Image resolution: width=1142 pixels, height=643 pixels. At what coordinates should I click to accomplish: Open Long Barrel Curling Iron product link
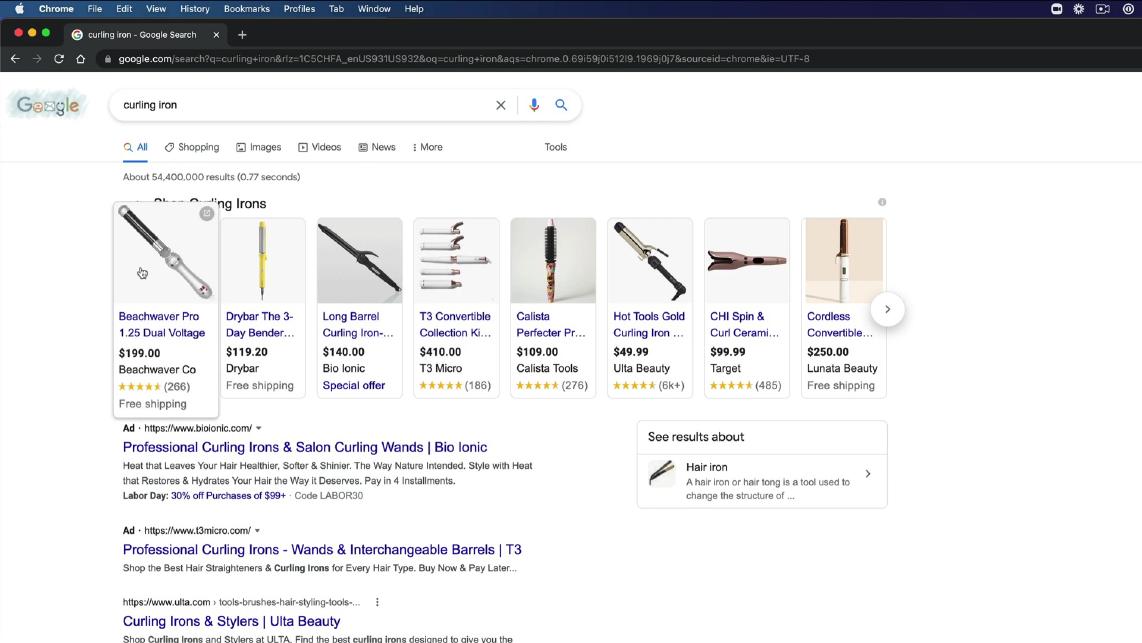click(358, 325)
